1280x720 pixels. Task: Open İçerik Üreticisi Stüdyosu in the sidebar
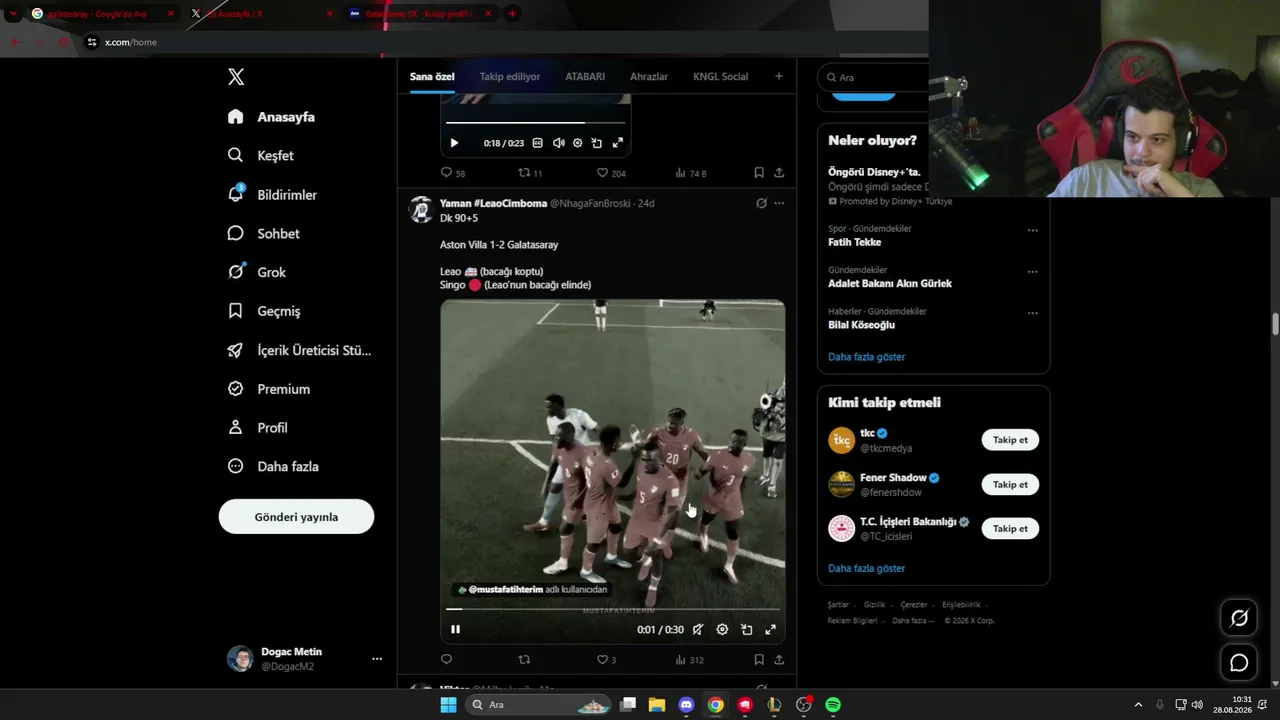pyautogui.click(x=299, y=350)
